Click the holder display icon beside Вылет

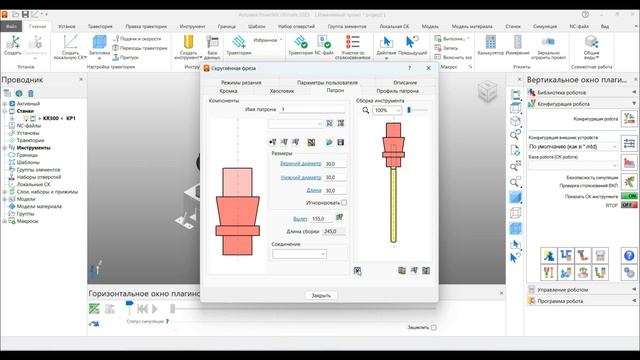click(339, 218)
